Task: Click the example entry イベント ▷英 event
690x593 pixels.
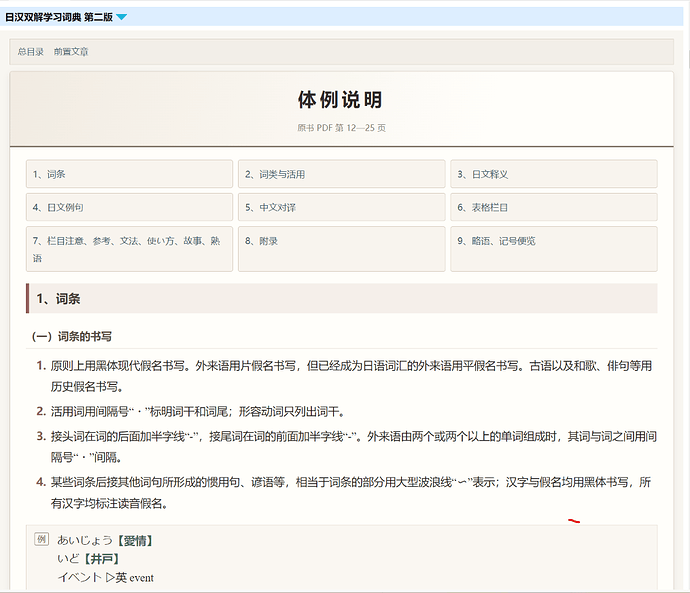Action: 106,577
